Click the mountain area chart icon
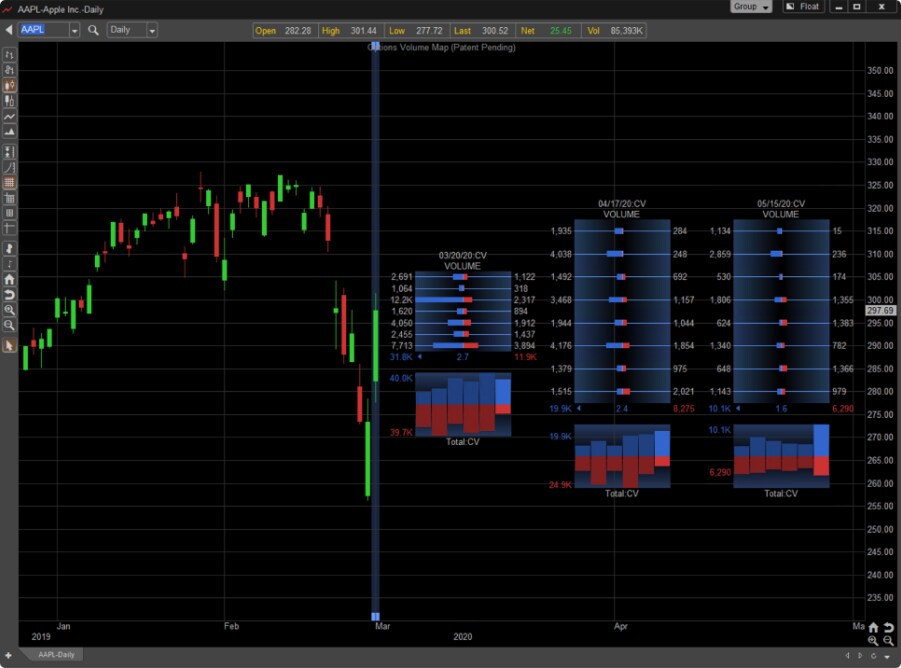 [10, 131]
